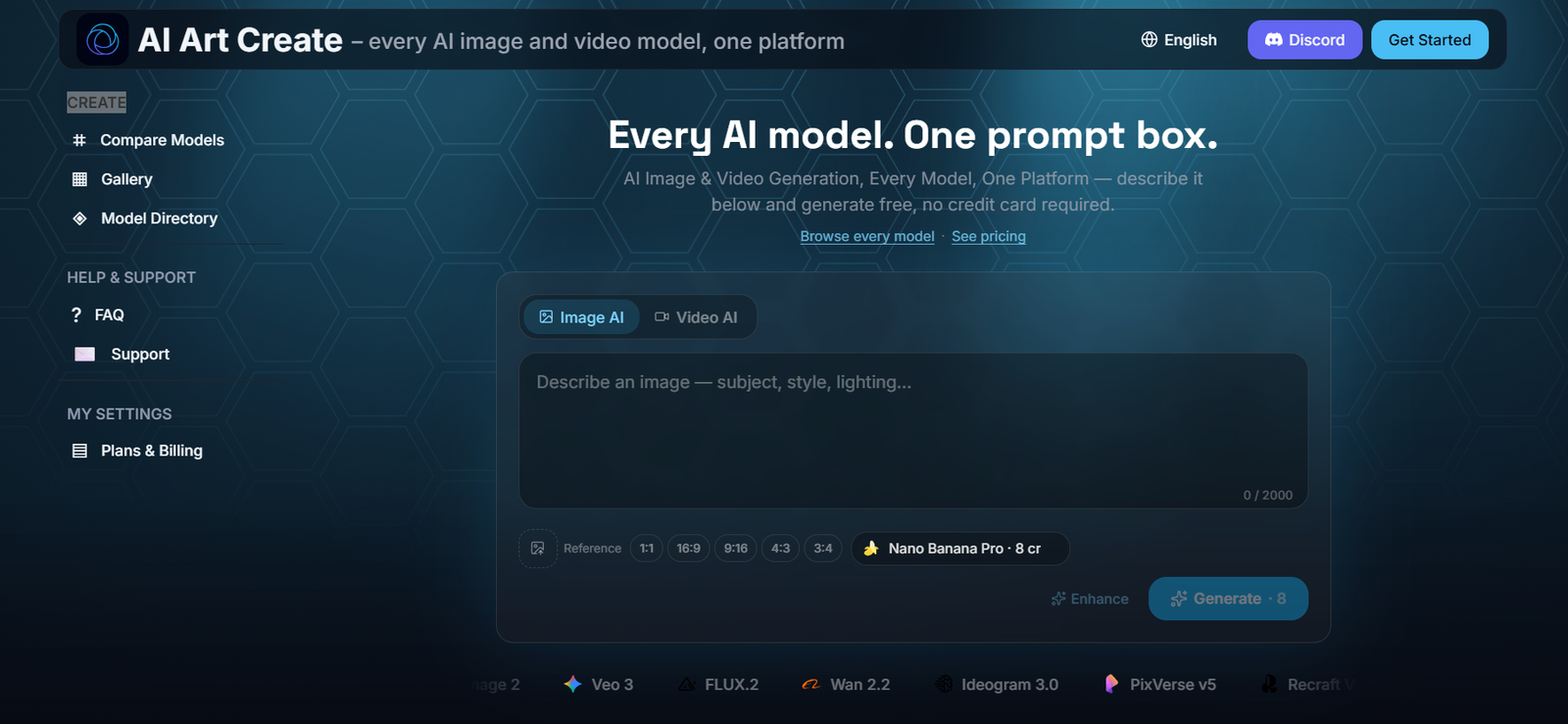Image resolution: width=1568 pixels, height=724 pixels.
Task: Switch to the Image AI tab
Action: pos(582,317)
